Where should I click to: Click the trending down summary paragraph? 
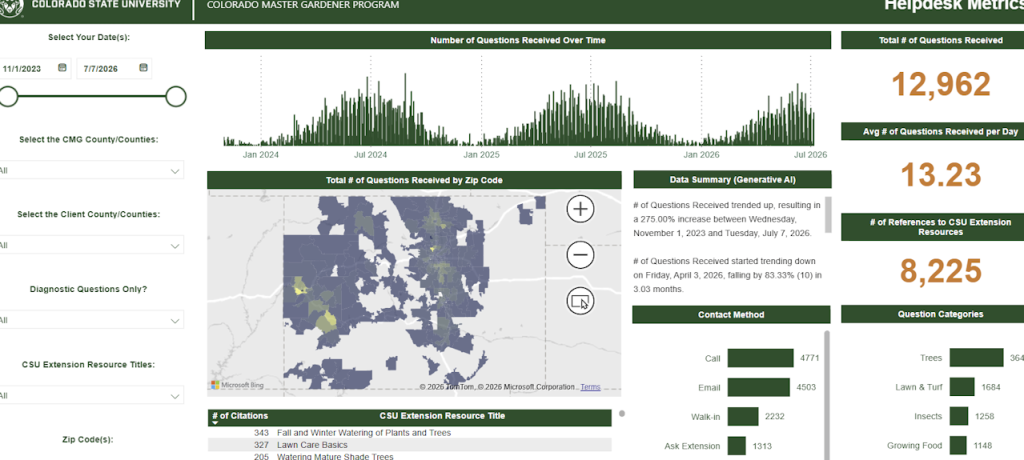click(x=727, y=275)
